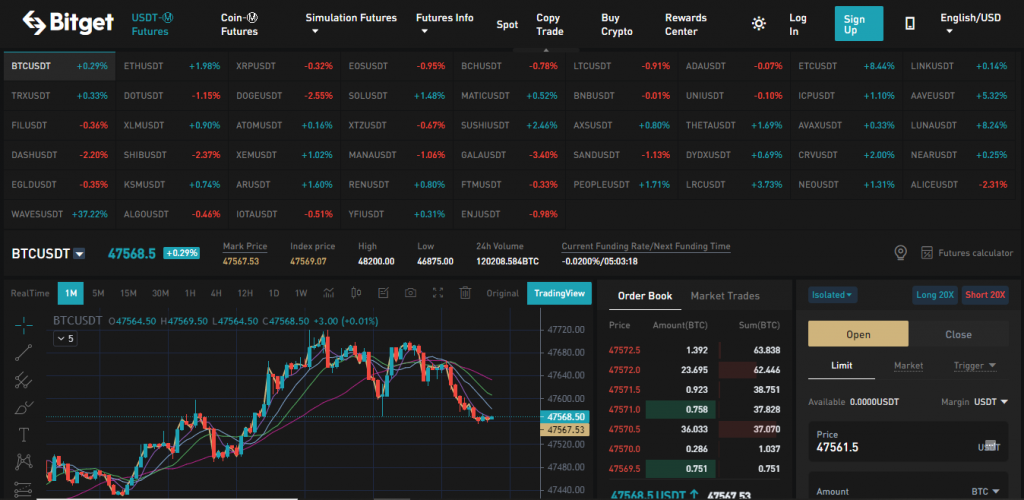This screenshot has height=500, width=1024.
Task: Open Margin USDT currency dropdown
Action: pyautogui.click(x=990, y=402)
